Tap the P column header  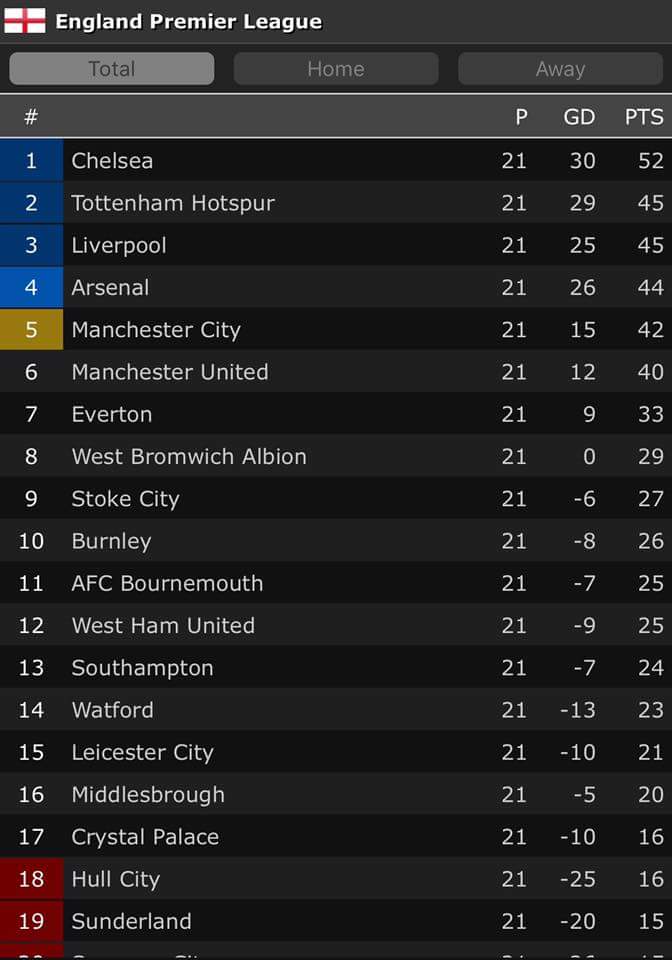(521, 117)
